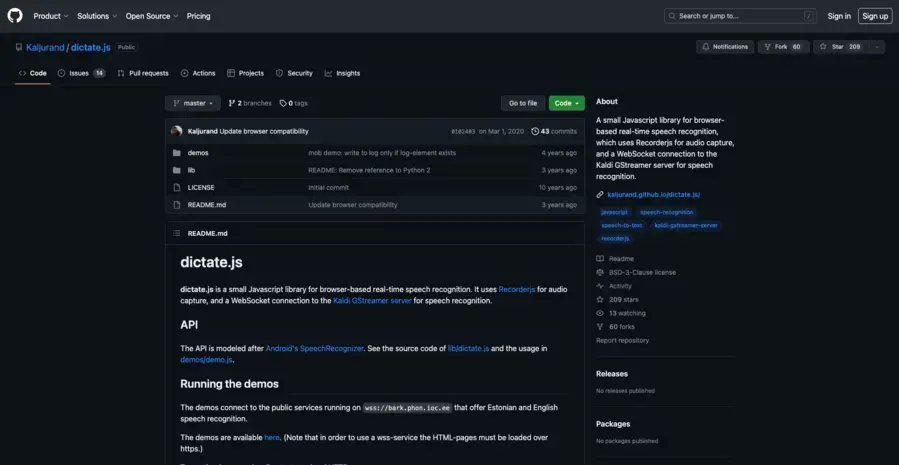Switch to the Actions tab

pos(198,73)
